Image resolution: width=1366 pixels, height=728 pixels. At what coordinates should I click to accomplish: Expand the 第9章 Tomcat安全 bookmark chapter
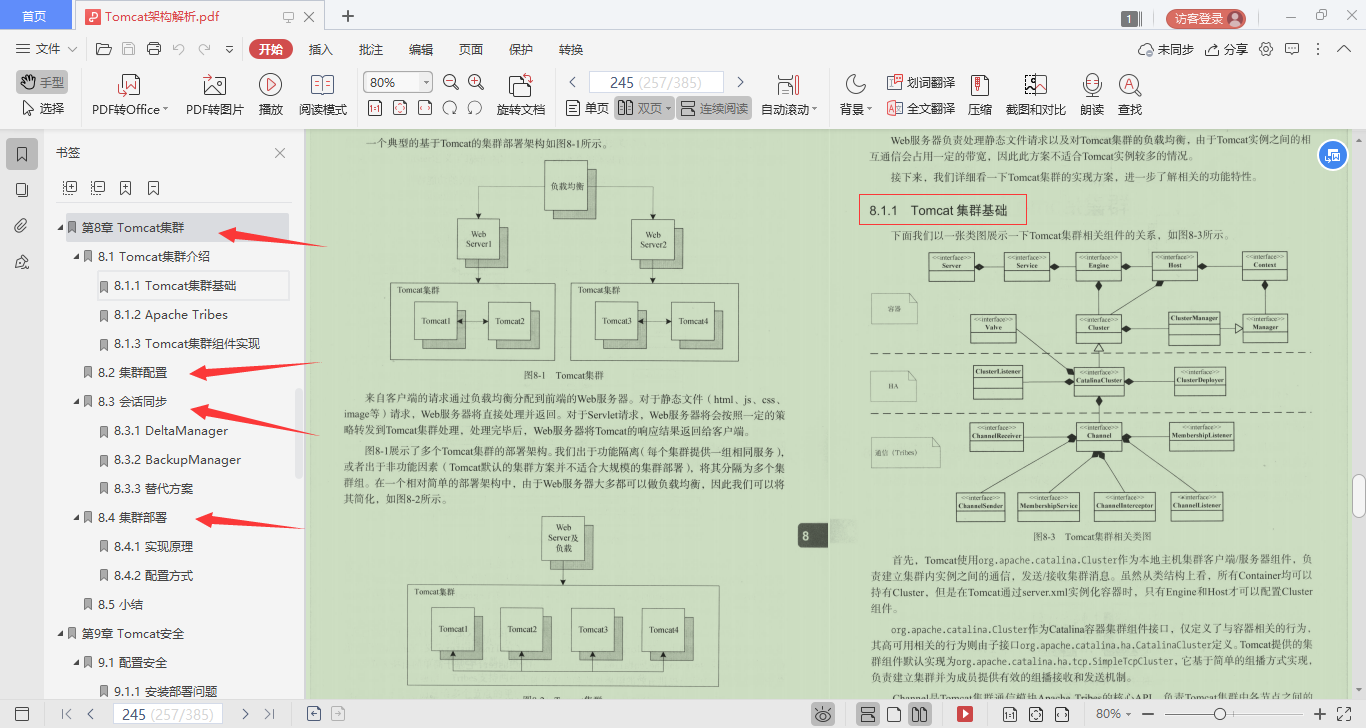[x=60, y=633]
